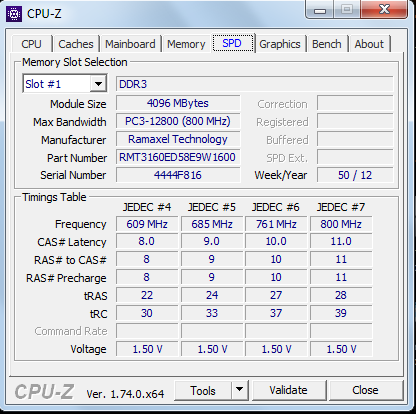Click part number RMT3160ED58E9W1600
416x414 pixels.
tap(178, 157)
